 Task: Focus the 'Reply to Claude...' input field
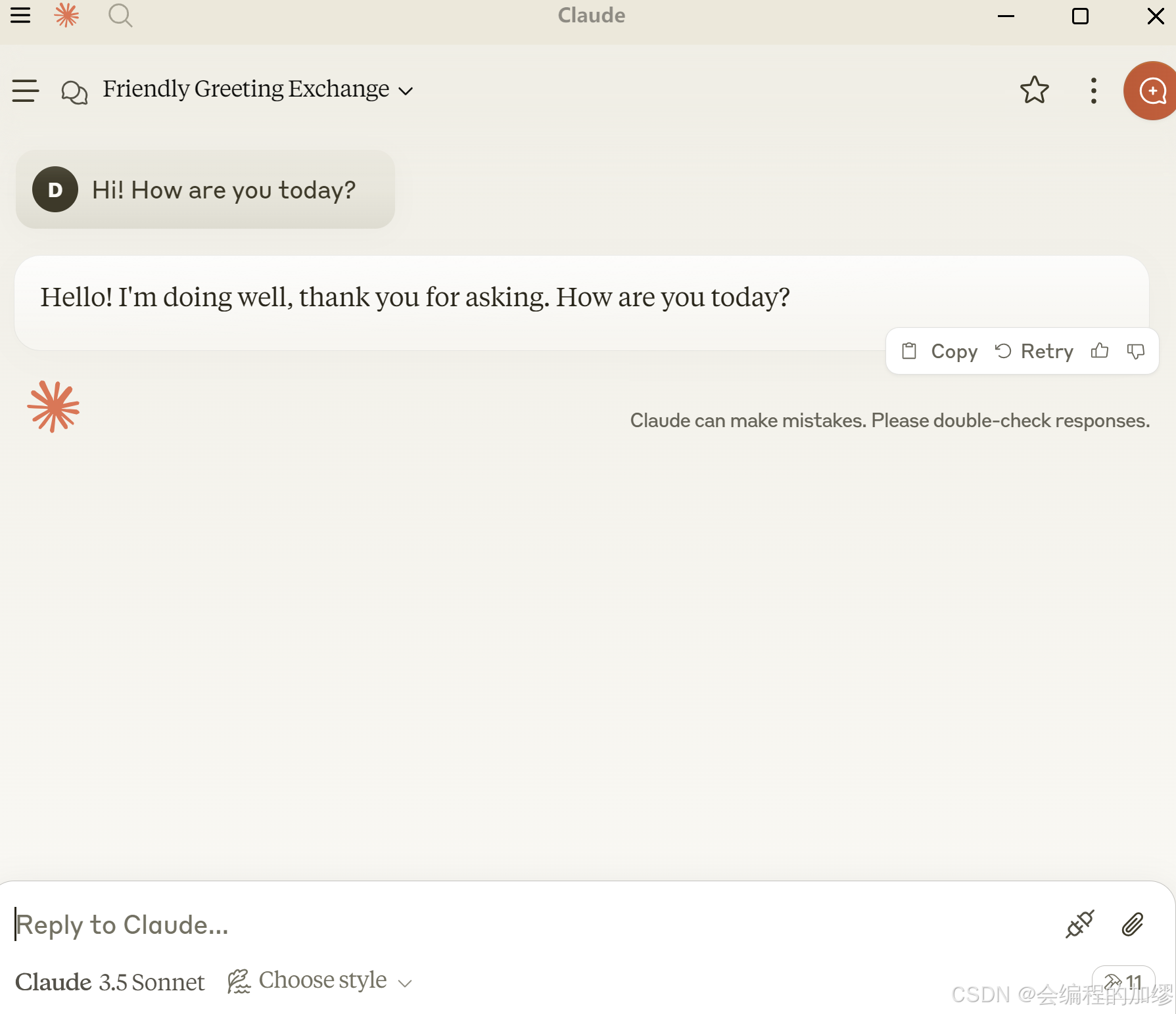[x=526, y=925]
